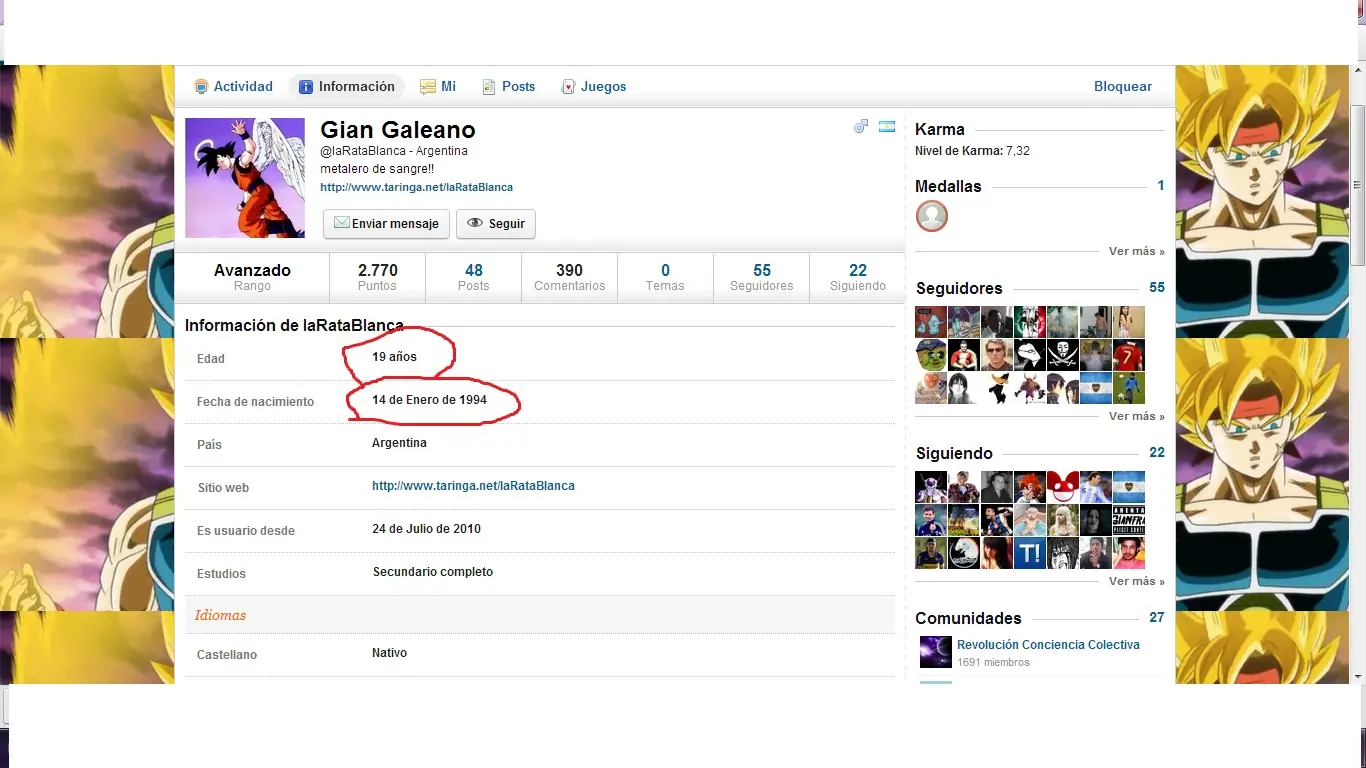
Task: Open the muscular red wrestler follower avatar
Action: [964, 355]
